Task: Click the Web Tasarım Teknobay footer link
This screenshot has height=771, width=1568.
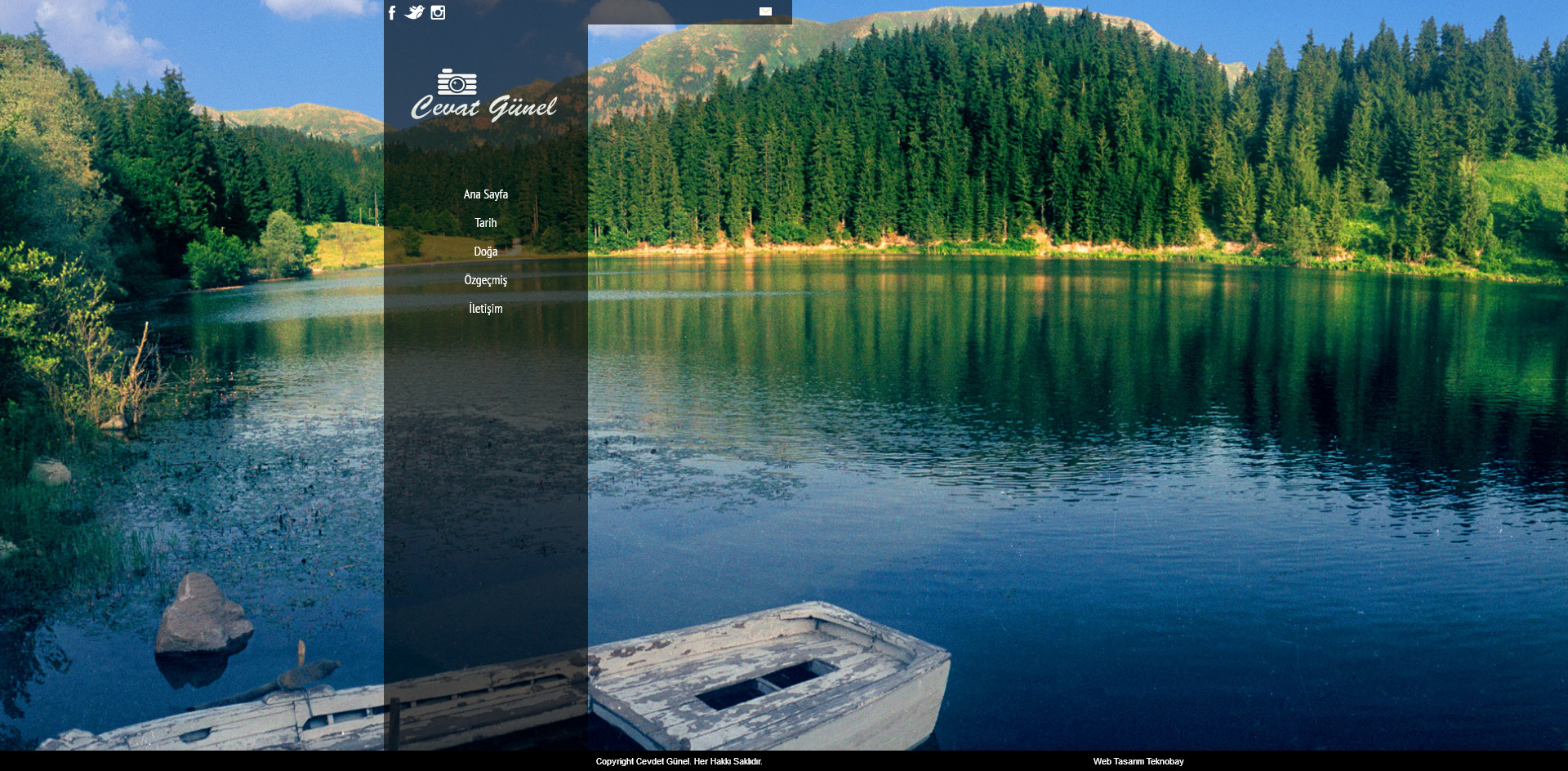Action: click(1138, 761)
